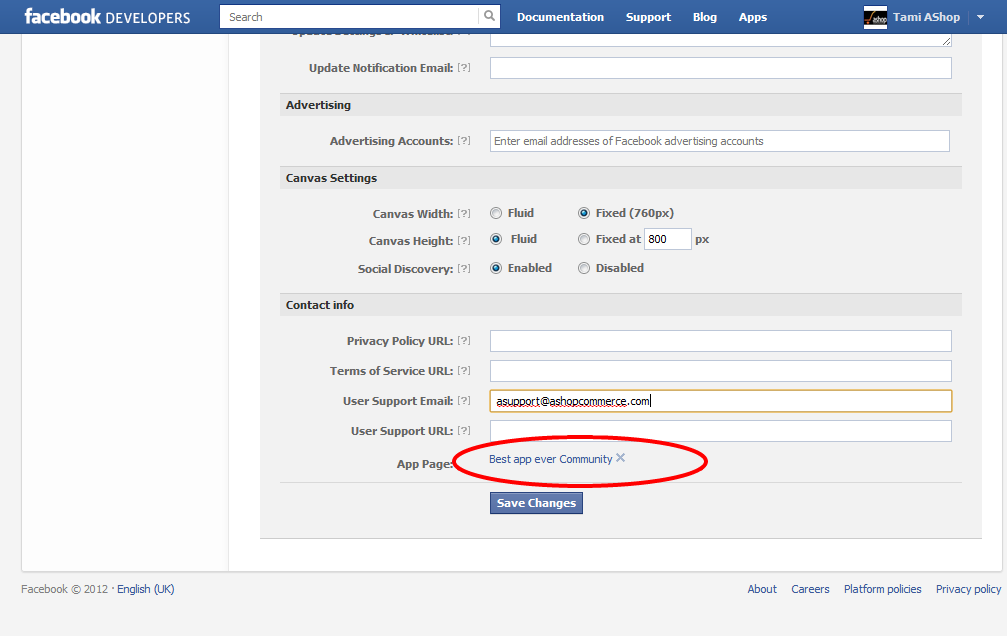Open About footer link
Viewport: 1007px width, 636px height.
click(x=762, y=589)
